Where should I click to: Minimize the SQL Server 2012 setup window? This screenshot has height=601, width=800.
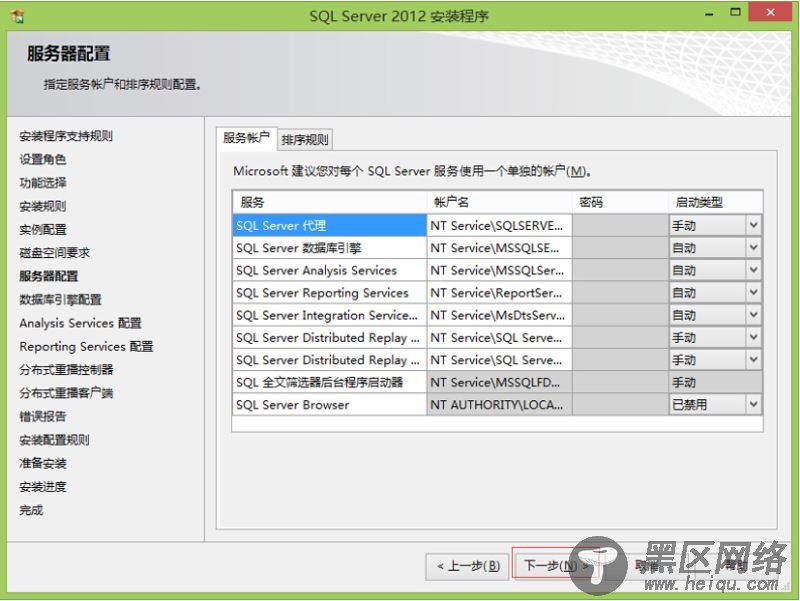pyautogui.click(x=709, y=14)
